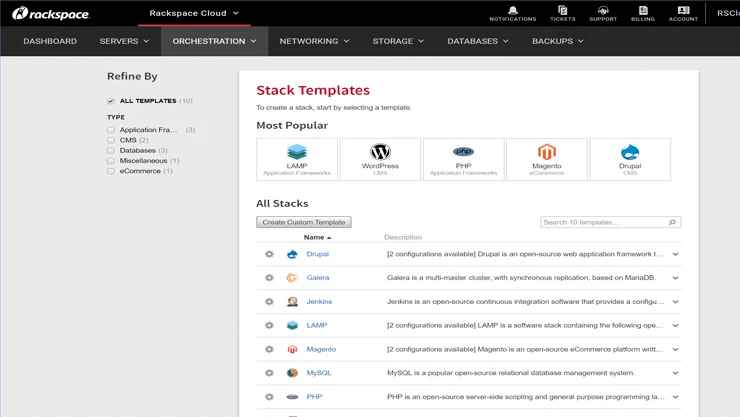Open the Orchestration menu
The image size is (740, 417).
(214, 41)
